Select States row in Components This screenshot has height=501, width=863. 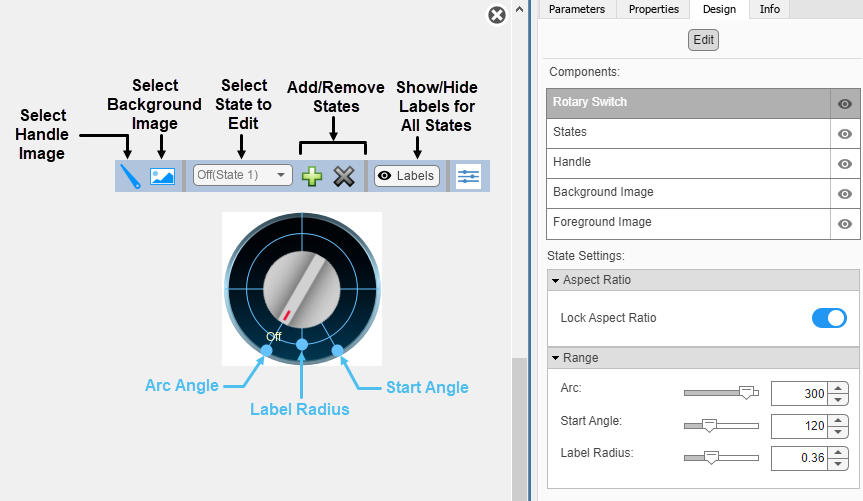point(689,133)
